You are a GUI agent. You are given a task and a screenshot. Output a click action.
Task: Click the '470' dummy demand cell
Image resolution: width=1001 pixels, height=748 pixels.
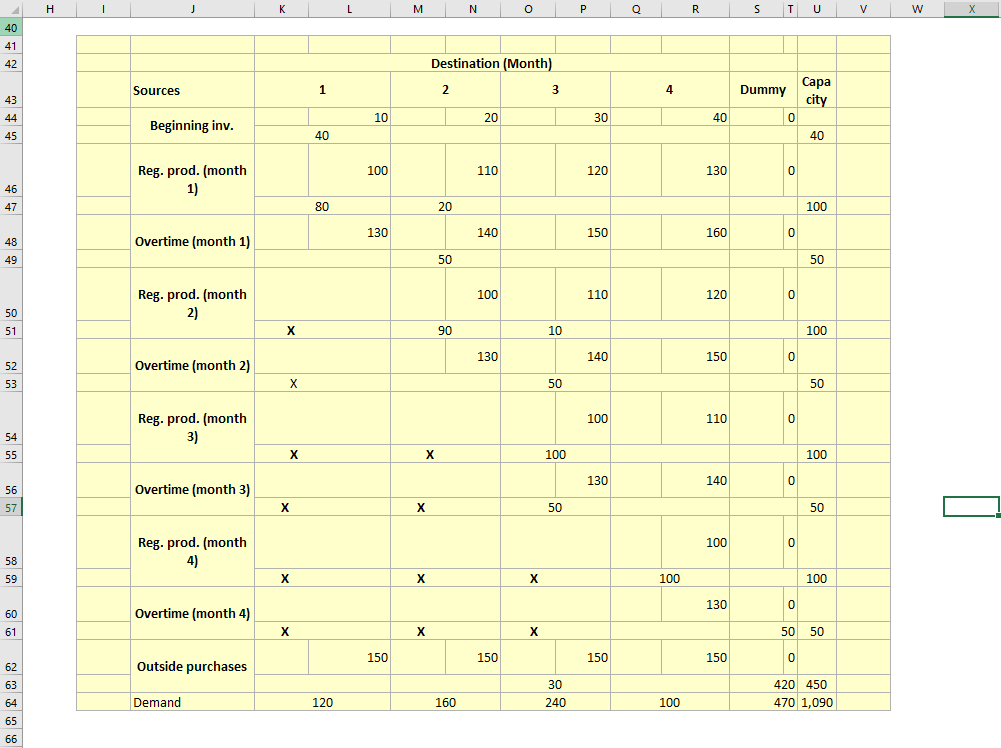[763, 702]
